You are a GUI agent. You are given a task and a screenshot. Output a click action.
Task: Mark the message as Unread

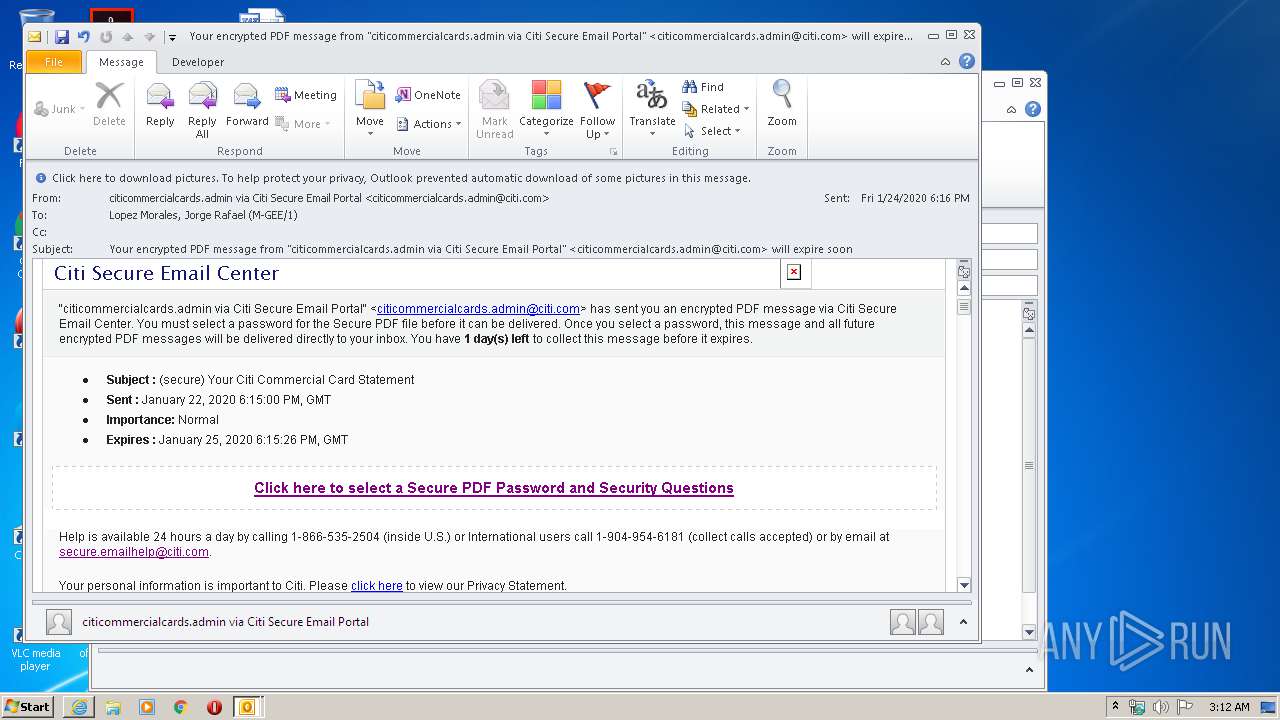click(494, 109)
